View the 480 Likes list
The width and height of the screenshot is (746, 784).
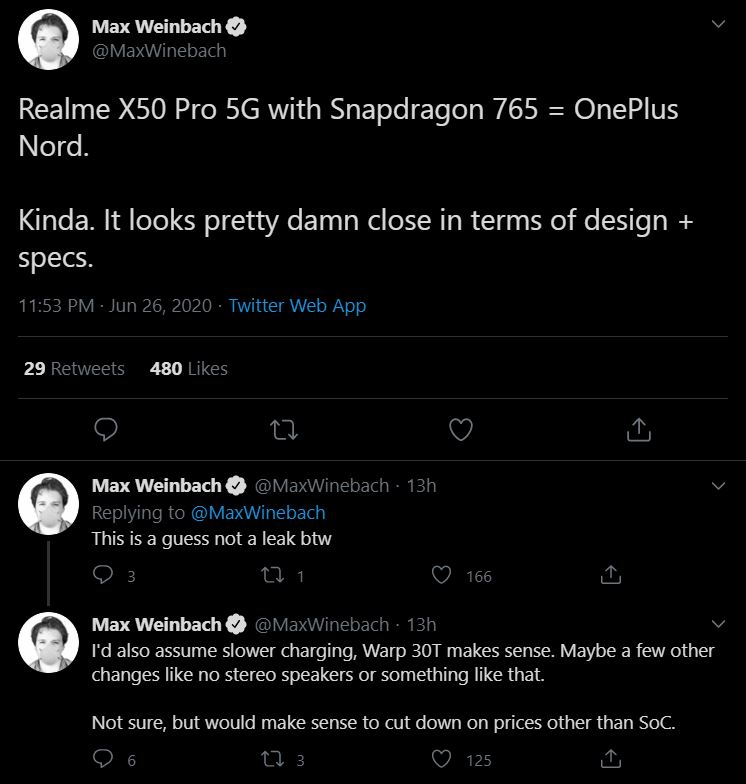[188, 368]
